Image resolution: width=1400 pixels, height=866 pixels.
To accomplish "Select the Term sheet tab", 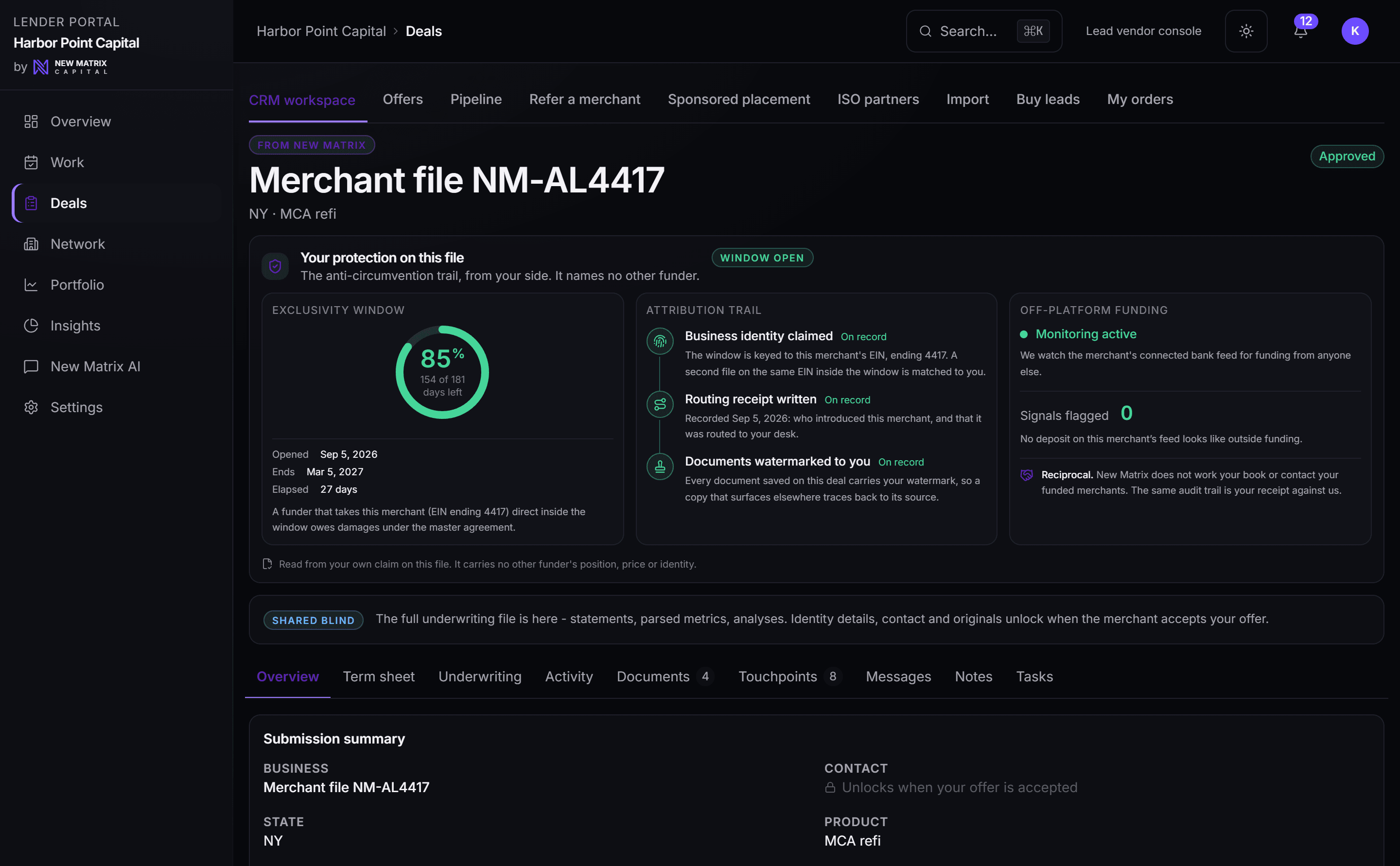I will tap(378, 676).
